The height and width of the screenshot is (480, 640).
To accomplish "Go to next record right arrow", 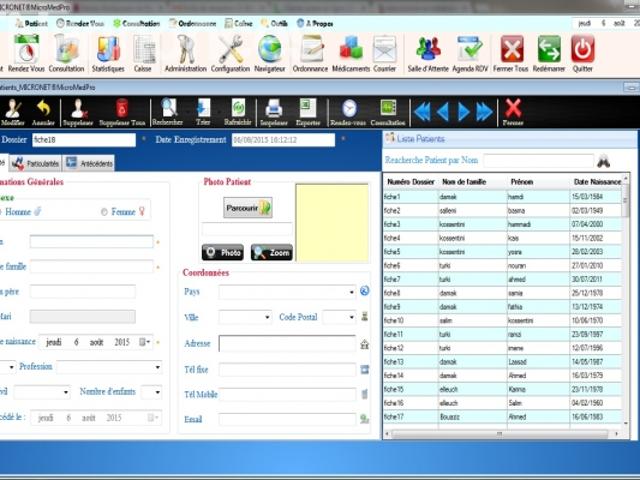I will pyautogui.click(x=464, y=112).
